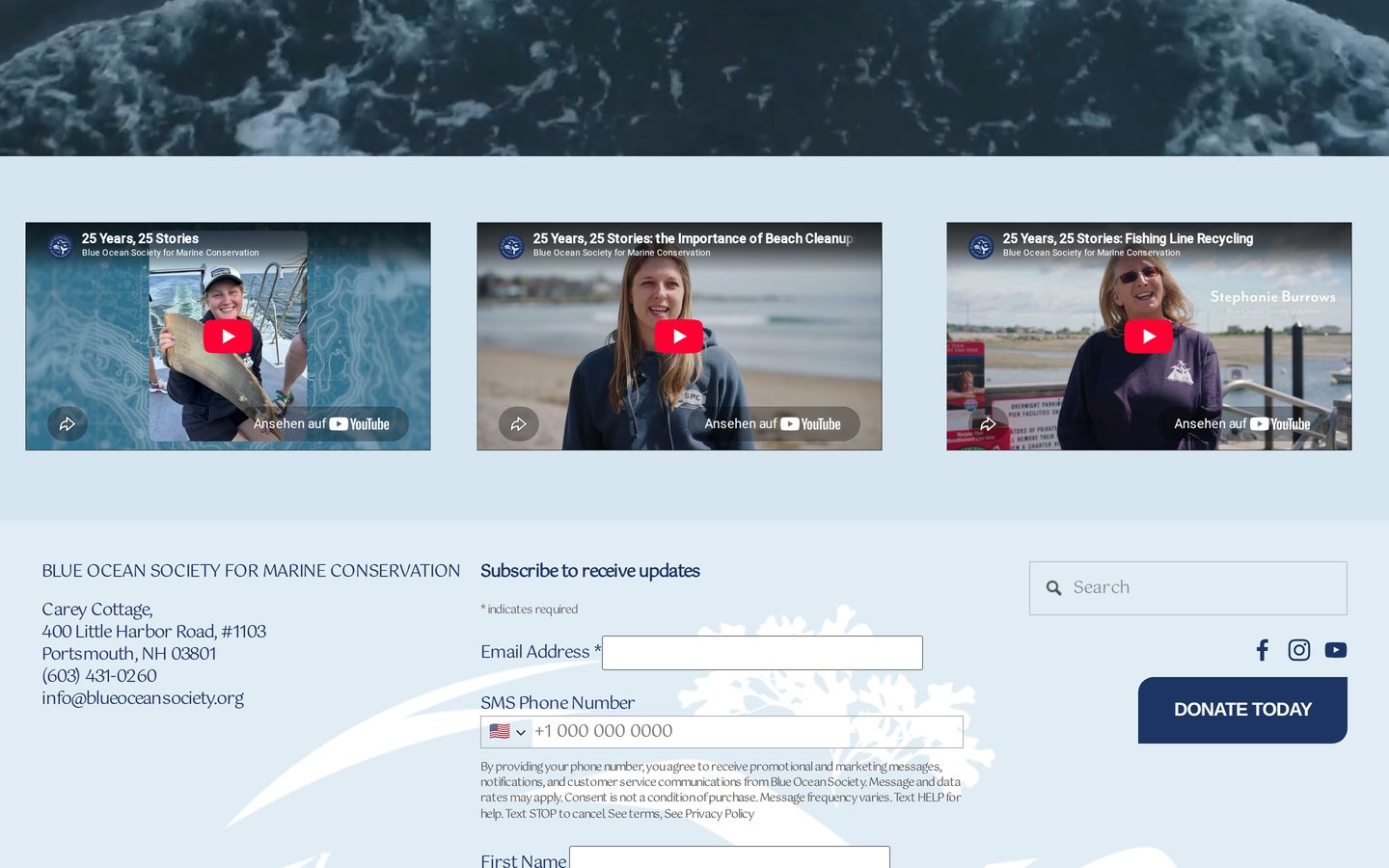Open the 'Fishing Line Recycling' title link

click(x=1128, y=238)
